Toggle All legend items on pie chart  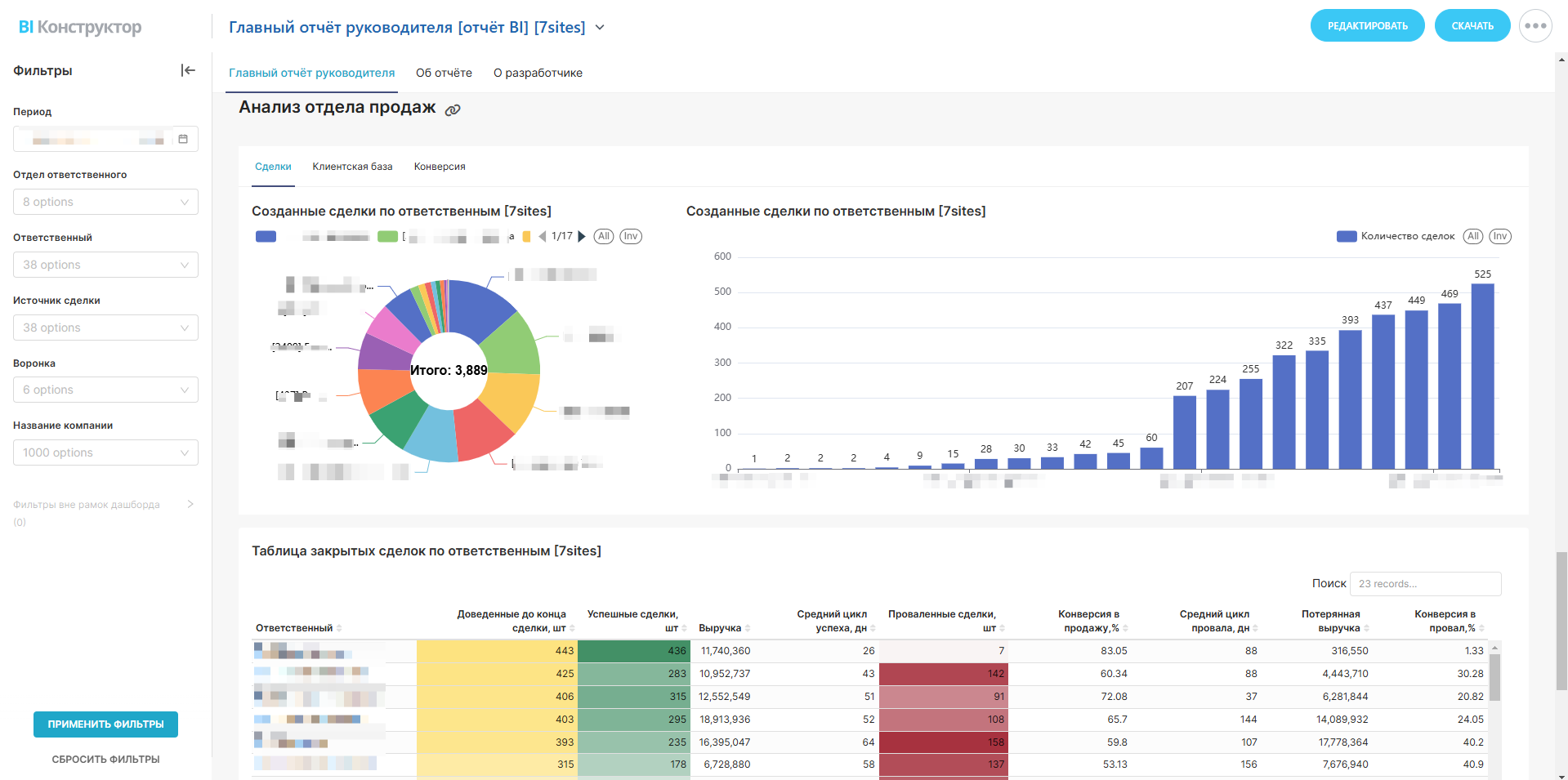pyautogui.click(x=603, y=237)
